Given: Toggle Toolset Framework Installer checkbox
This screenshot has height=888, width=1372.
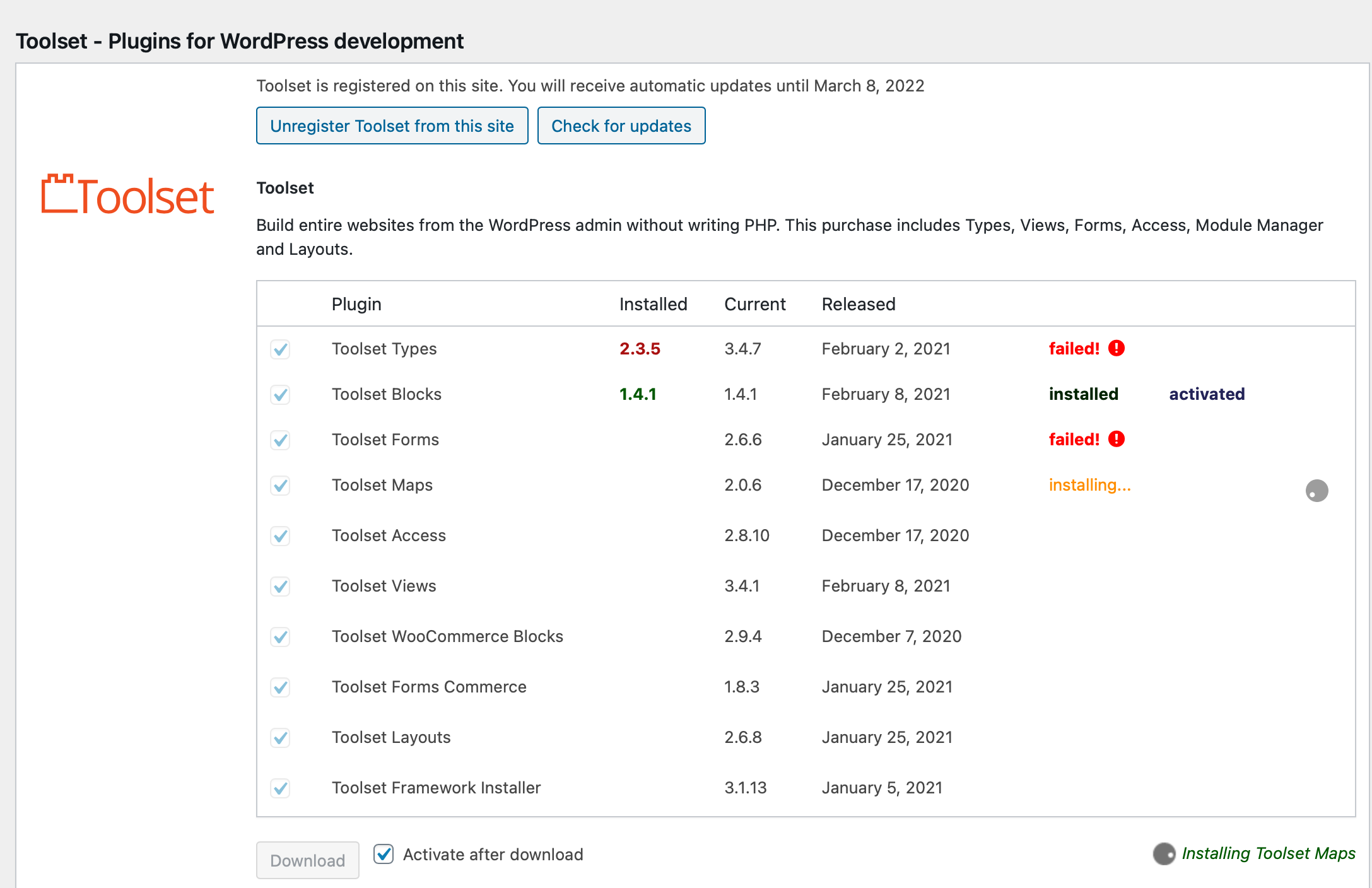Looking at the screenshot, I should point(280,788).
